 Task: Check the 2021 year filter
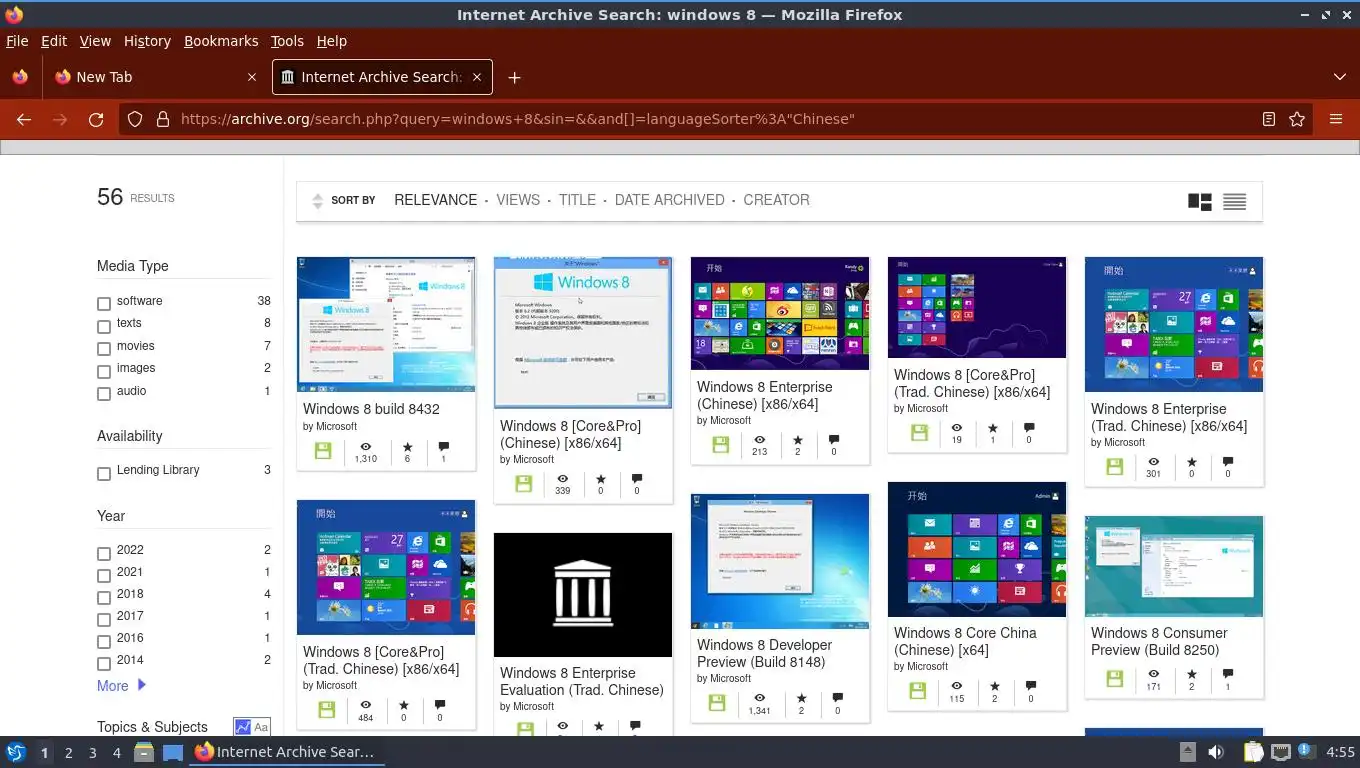104,575
